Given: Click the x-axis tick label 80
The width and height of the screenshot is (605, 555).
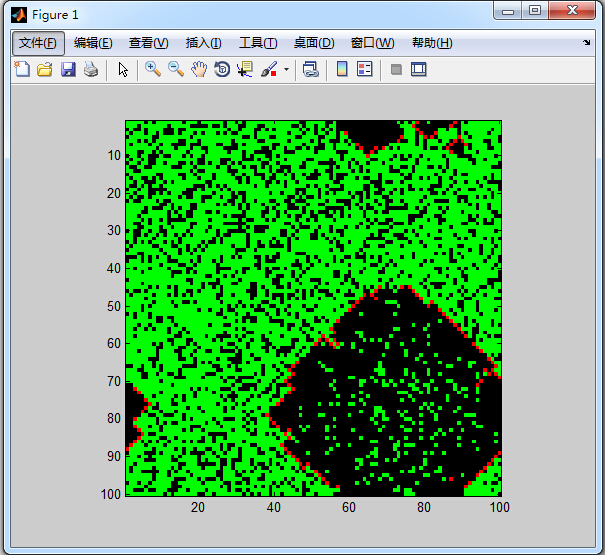Looking at the screenshot, I should tap(424, 507).
